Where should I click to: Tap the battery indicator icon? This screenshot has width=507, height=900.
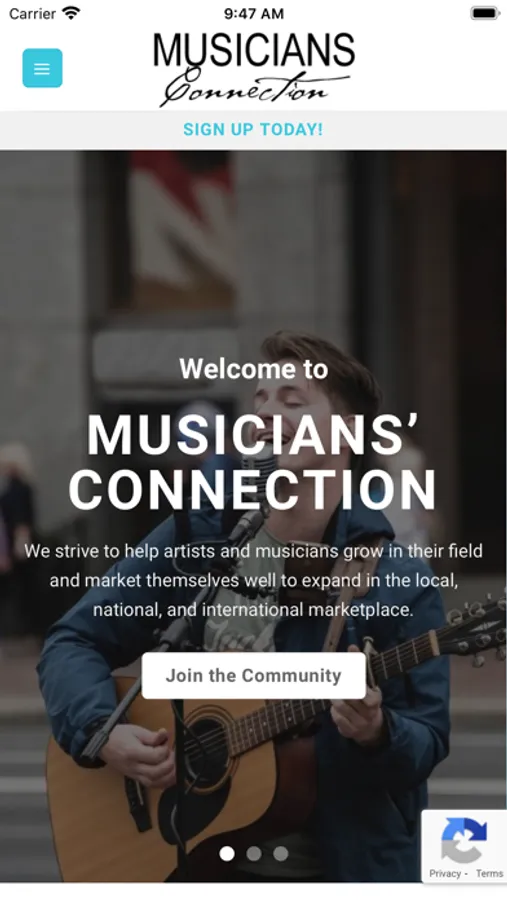coord(485,13)
